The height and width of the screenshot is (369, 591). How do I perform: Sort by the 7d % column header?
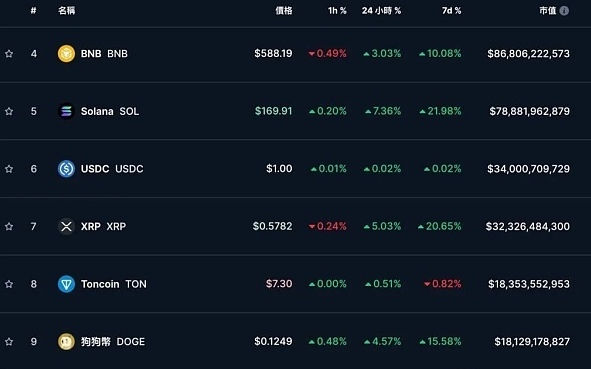tap(452, 11)
